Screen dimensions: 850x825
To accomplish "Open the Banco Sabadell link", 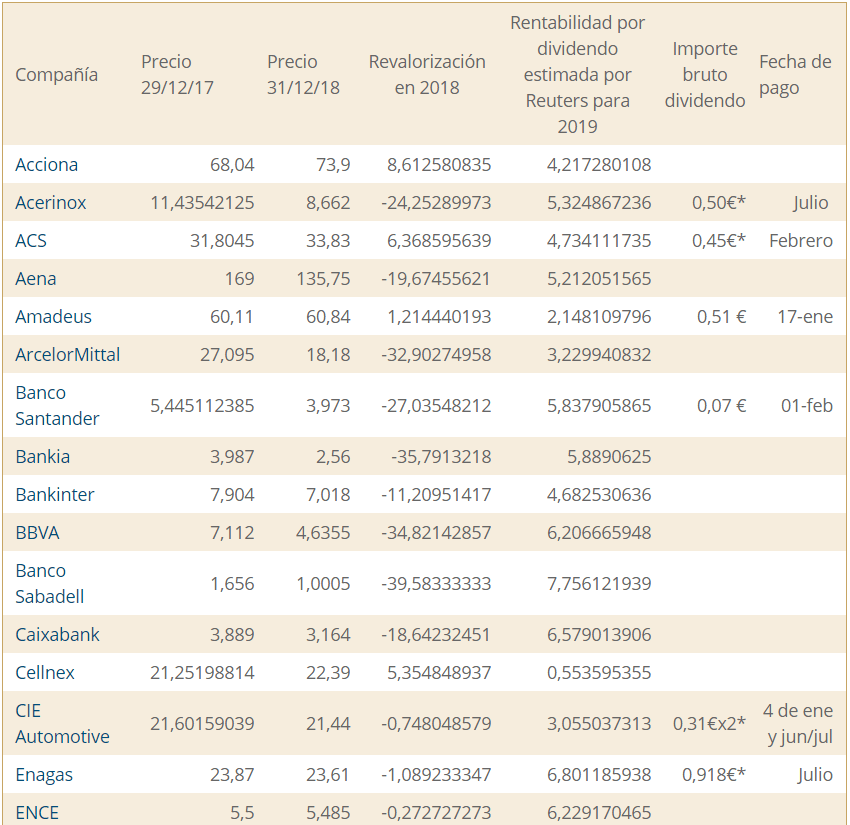I will tap(49, 583).
